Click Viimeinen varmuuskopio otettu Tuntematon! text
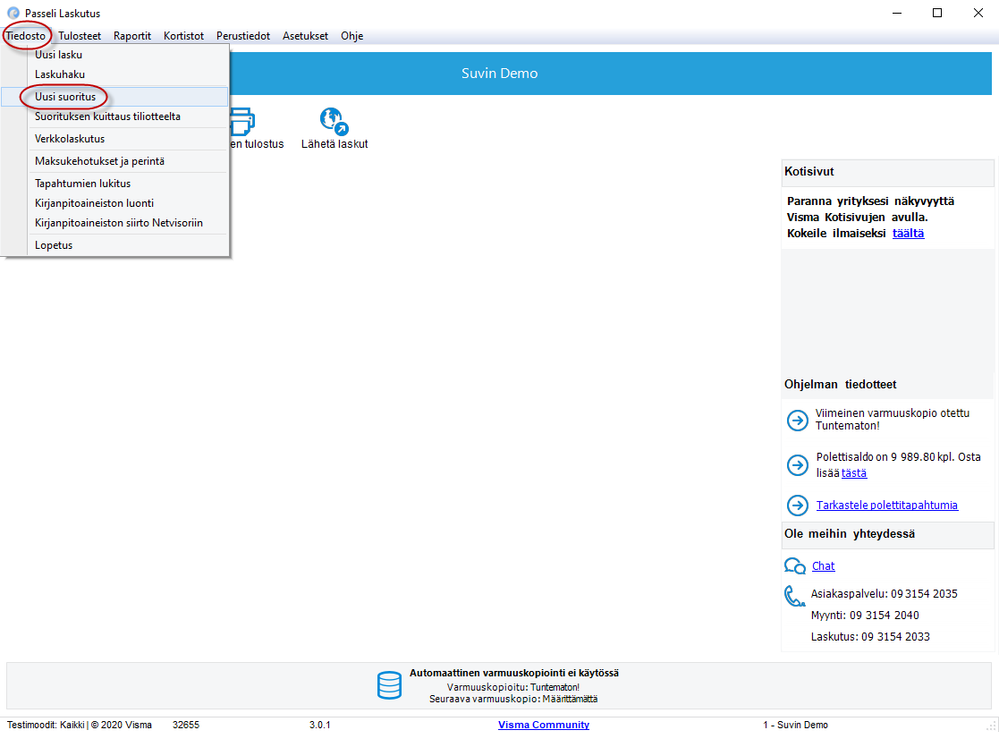Screen dimensions: 999x732 892,420
